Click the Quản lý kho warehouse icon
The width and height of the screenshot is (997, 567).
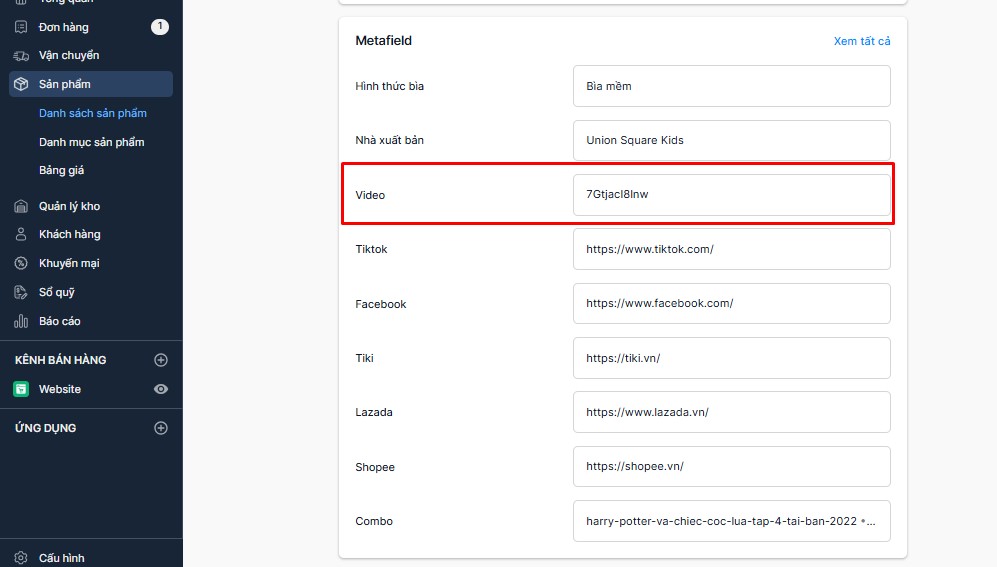[x=21, y=206]
